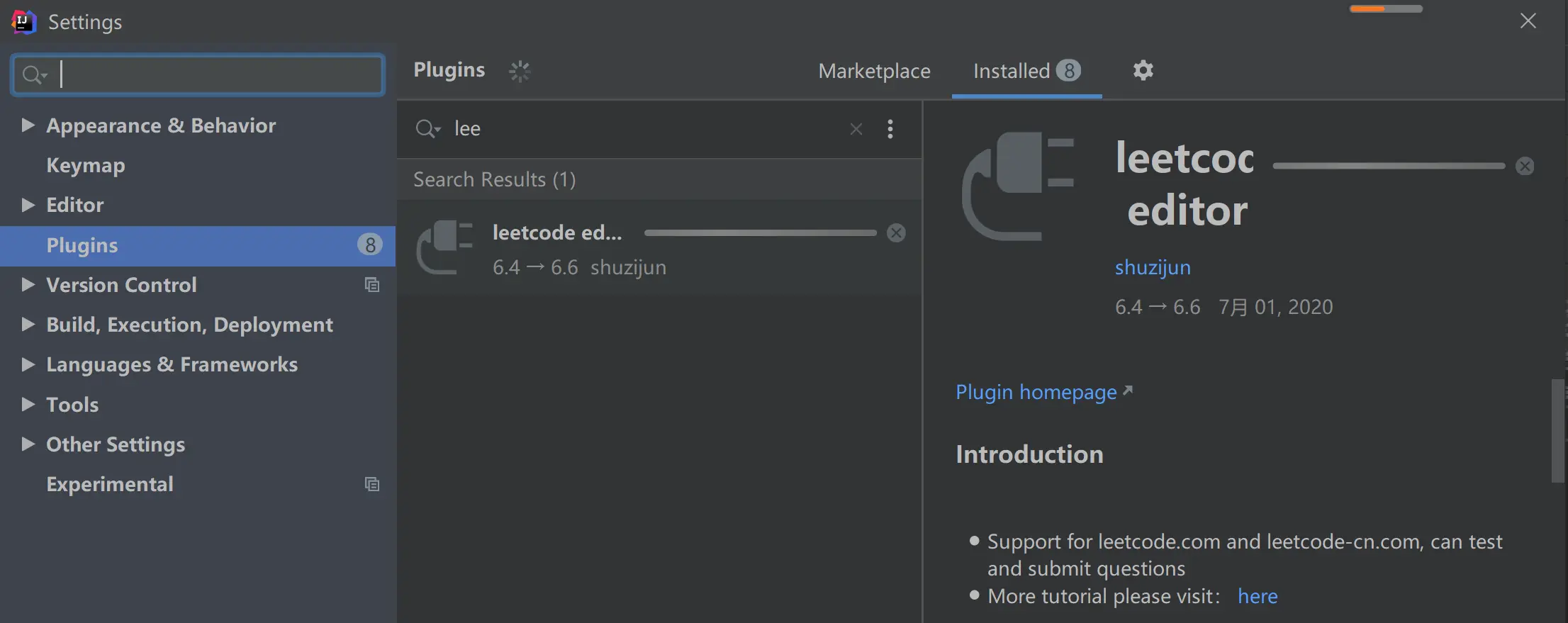Clear the plugin search text
Screen dimensions: 1568x623
pos(856,129)
